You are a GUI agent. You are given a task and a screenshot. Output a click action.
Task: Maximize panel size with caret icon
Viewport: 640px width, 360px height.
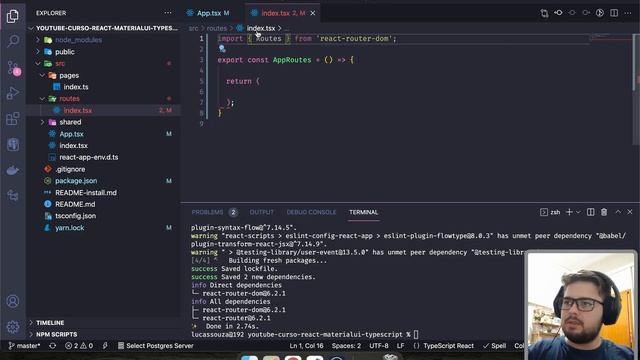(618, 212)
